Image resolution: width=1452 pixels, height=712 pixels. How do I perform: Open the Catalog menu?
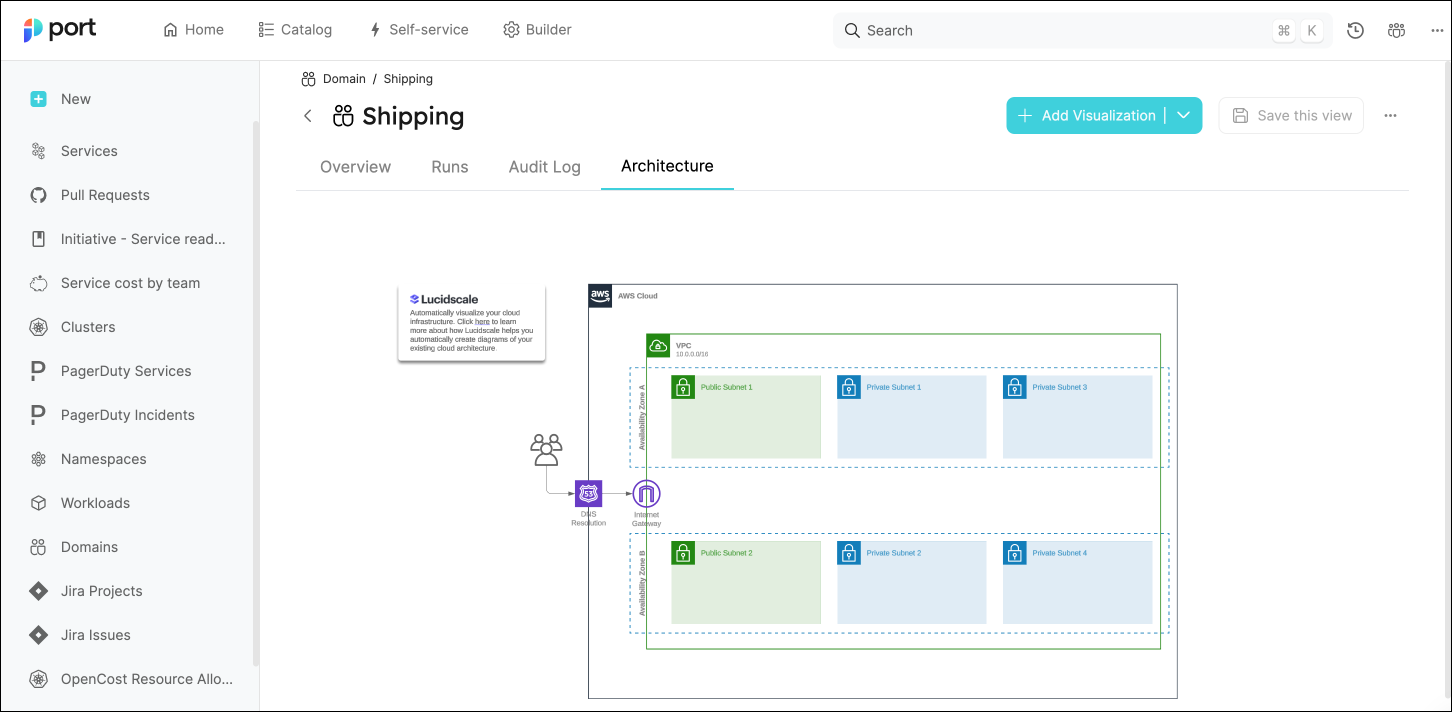(x=295, y=30)
